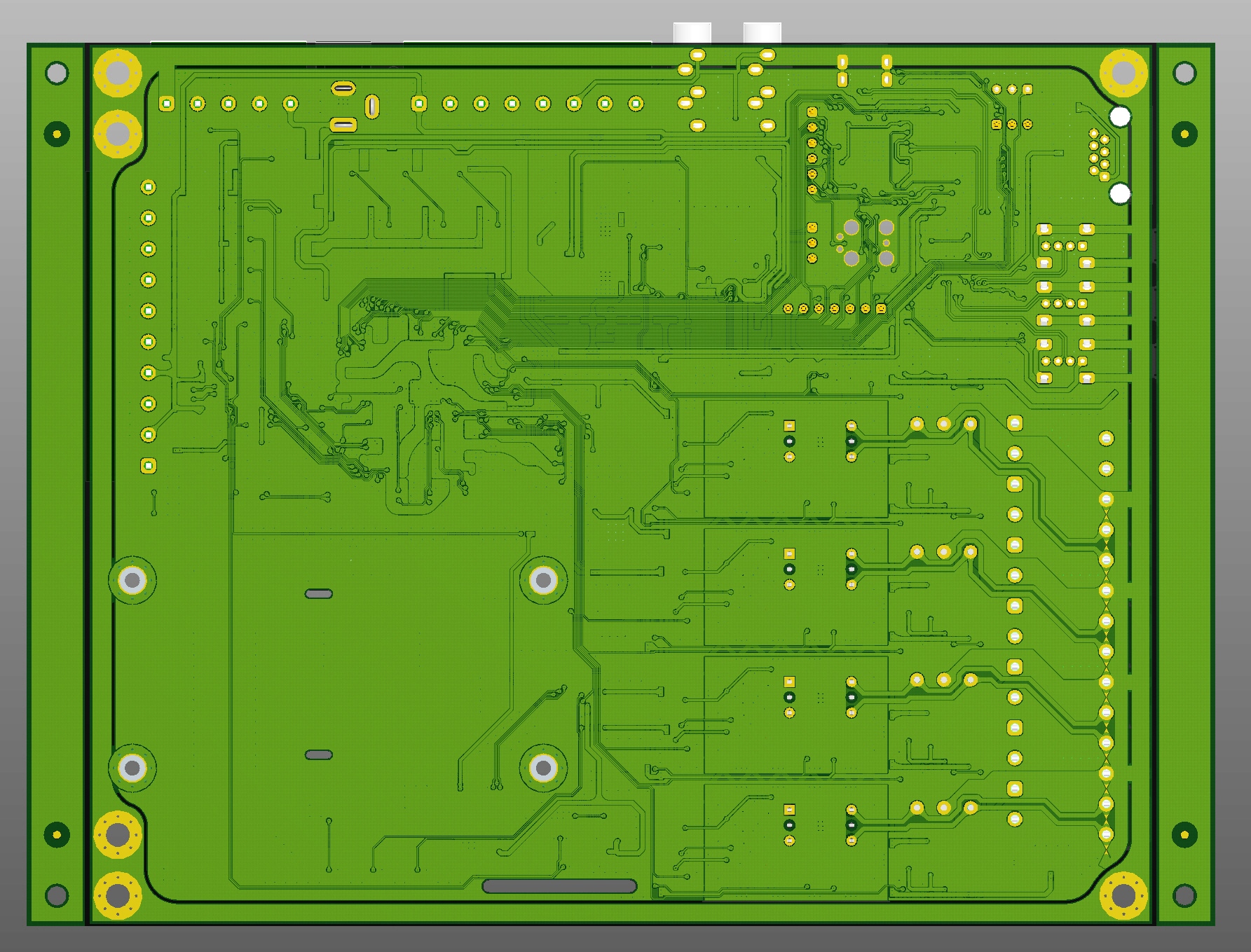Click the upper-right gray ringed mounting hole in the lower-left area

(x=543, y=580)
